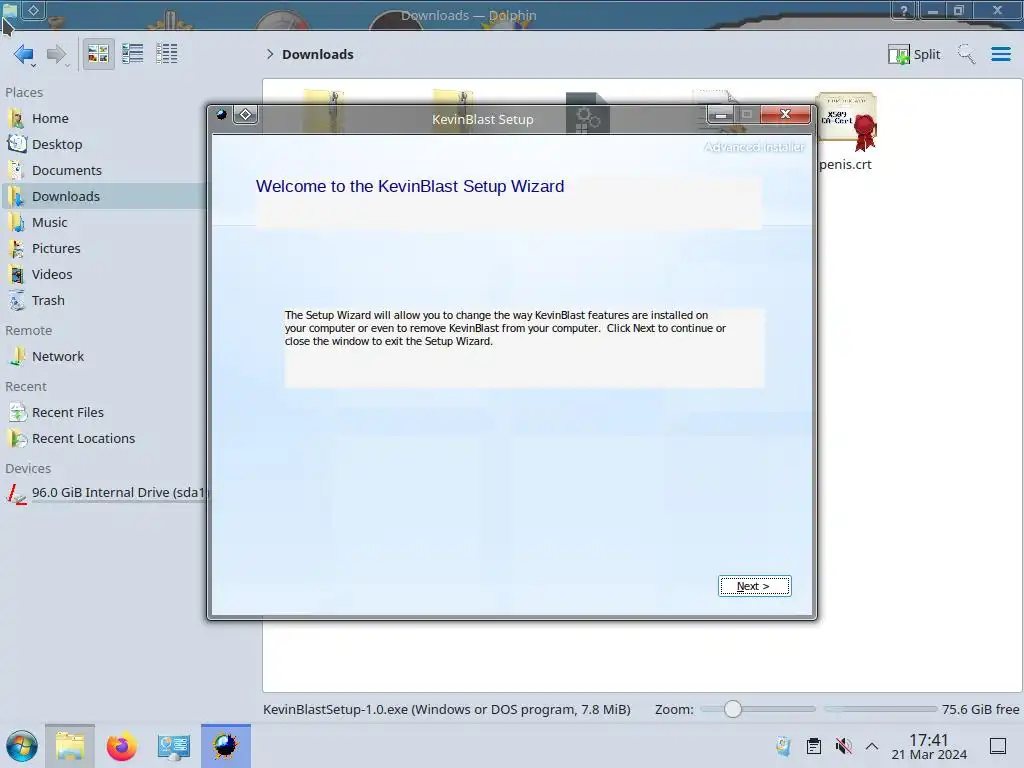The width and height of the screenshot is (1024, 768).
Task: Open Home in Places panel
Action: 104,118
